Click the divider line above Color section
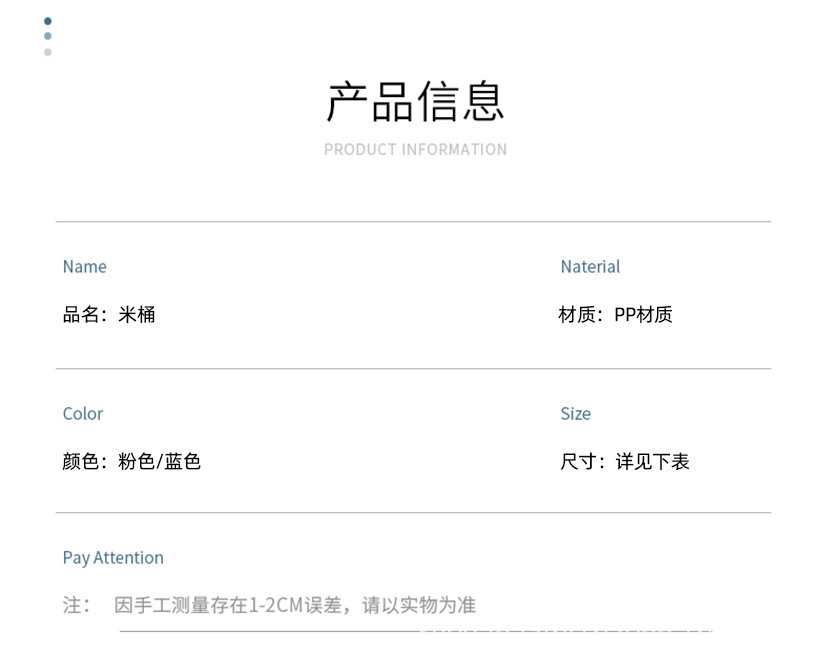 click(x=415, y=368)
